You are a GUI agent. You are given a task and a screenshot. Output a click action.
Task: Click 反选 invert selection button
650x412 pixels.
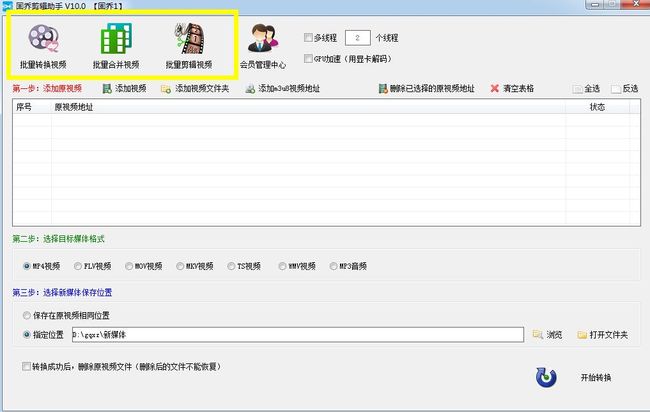pos(625,89)
